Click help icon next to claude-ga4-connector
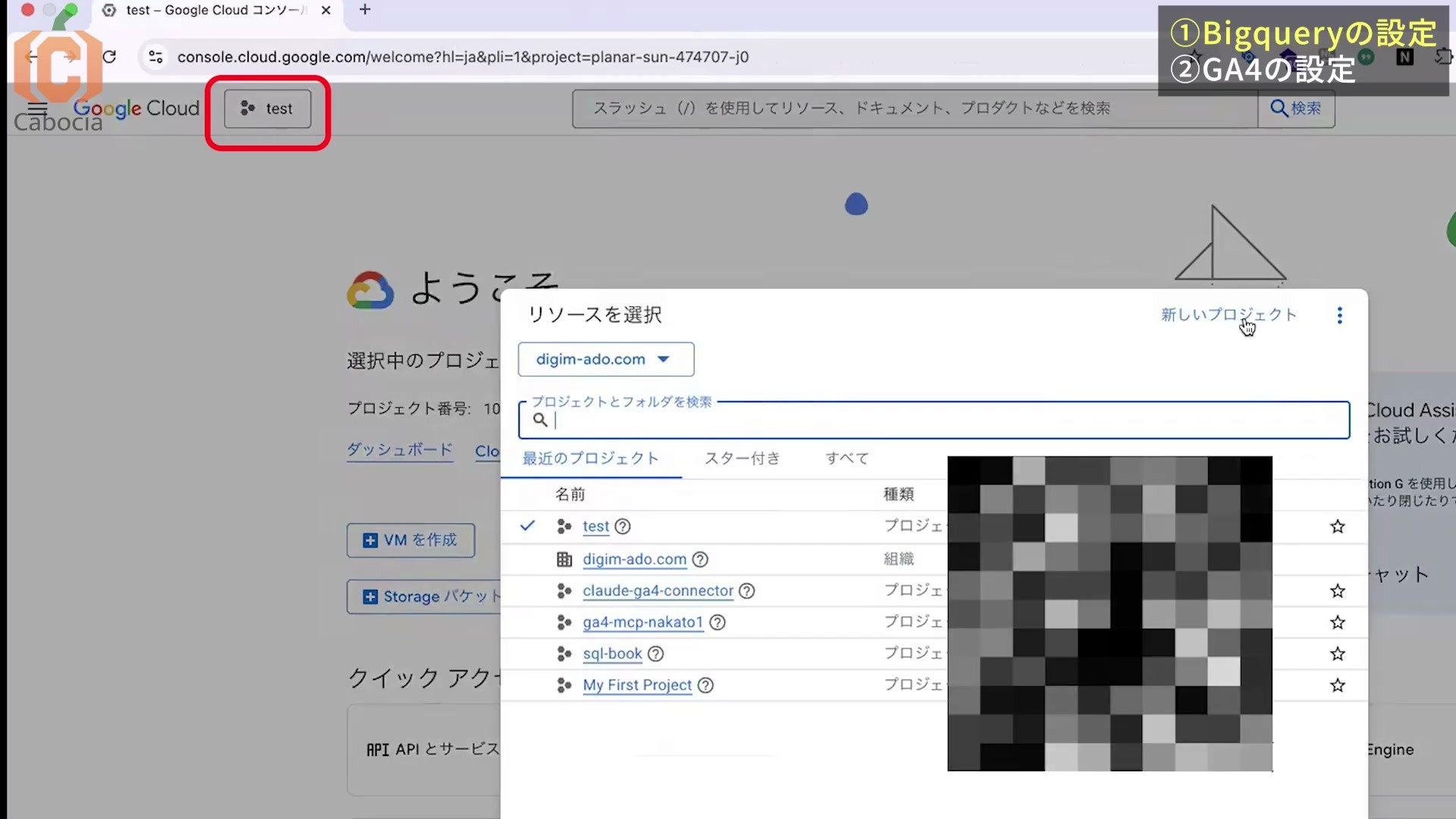 (x=747, y=591)
